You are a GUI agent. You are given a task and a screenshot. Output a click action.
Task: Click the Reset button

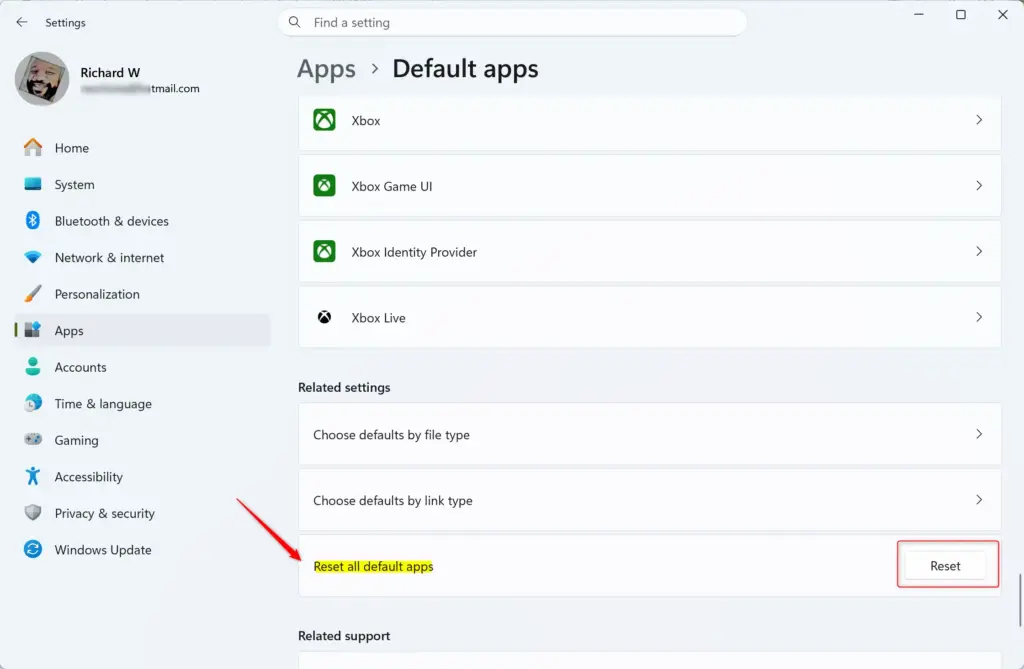pos(945,566)
